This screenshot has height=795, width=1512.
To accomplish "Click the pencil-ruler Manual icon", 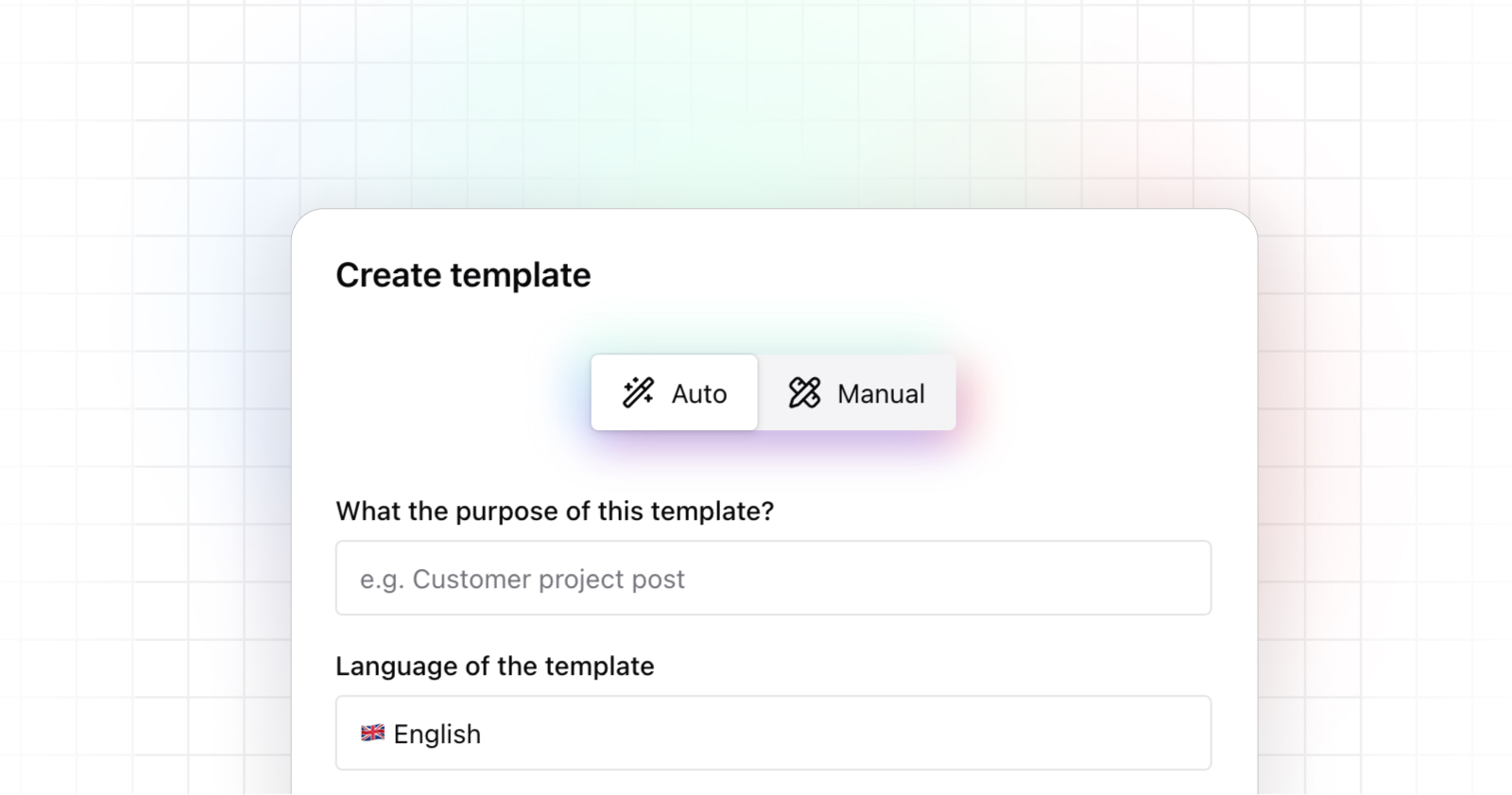I will coord(804,392).
